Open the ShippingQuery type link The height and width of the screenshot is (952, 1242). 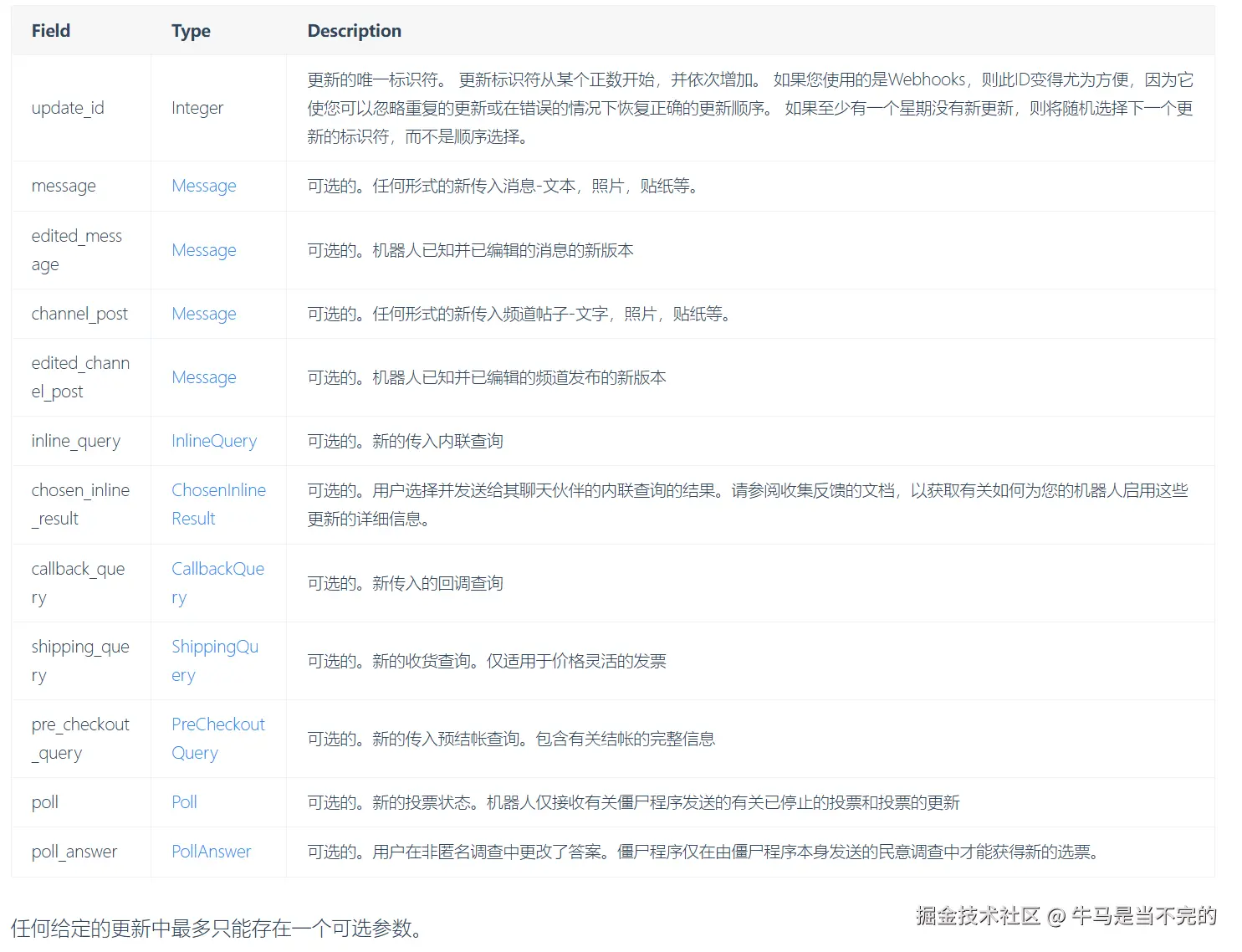(215, 661)
